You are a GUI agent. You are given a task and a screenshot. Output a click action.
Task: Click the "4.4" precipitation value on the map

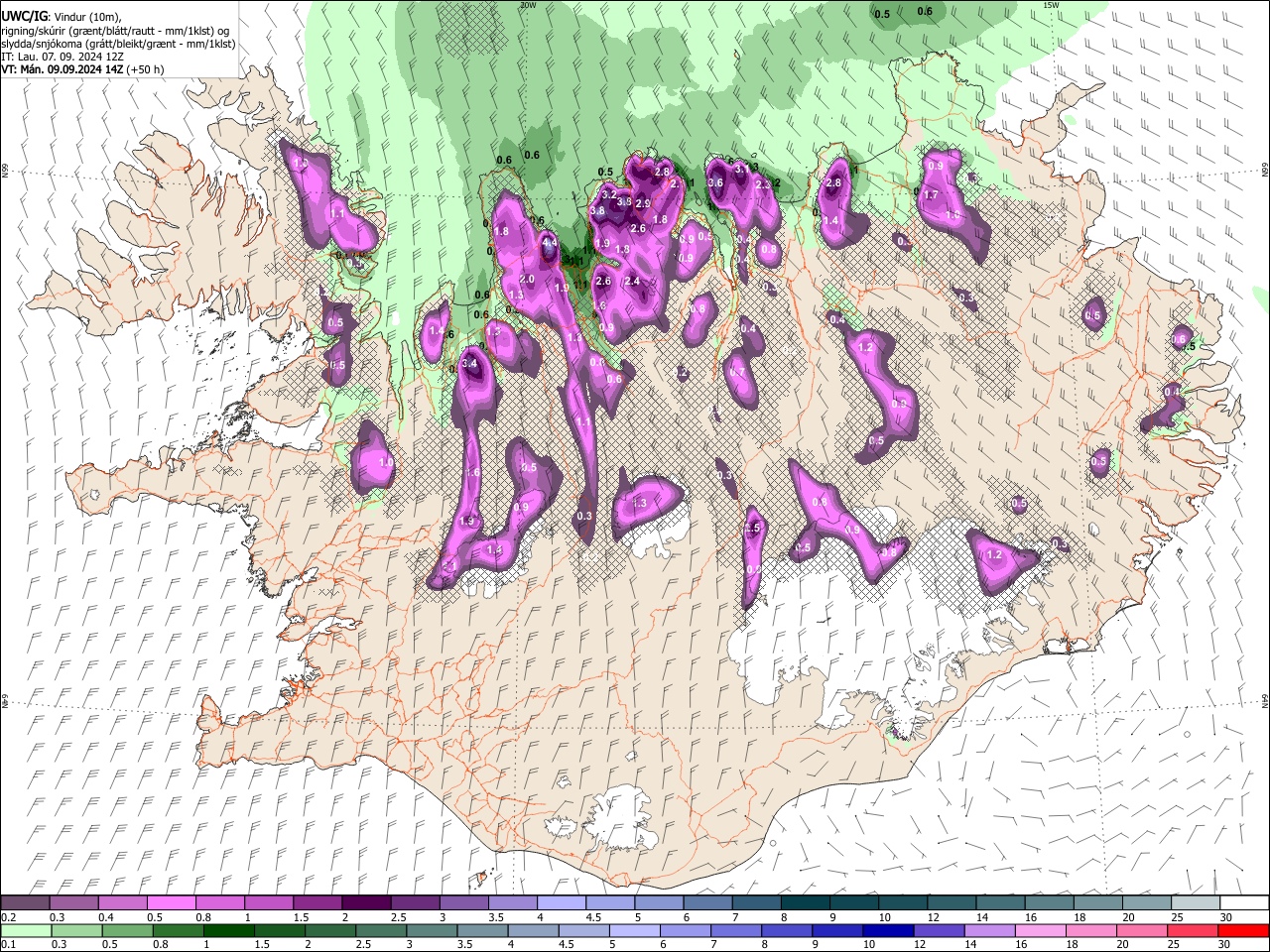tap(550, 243)
